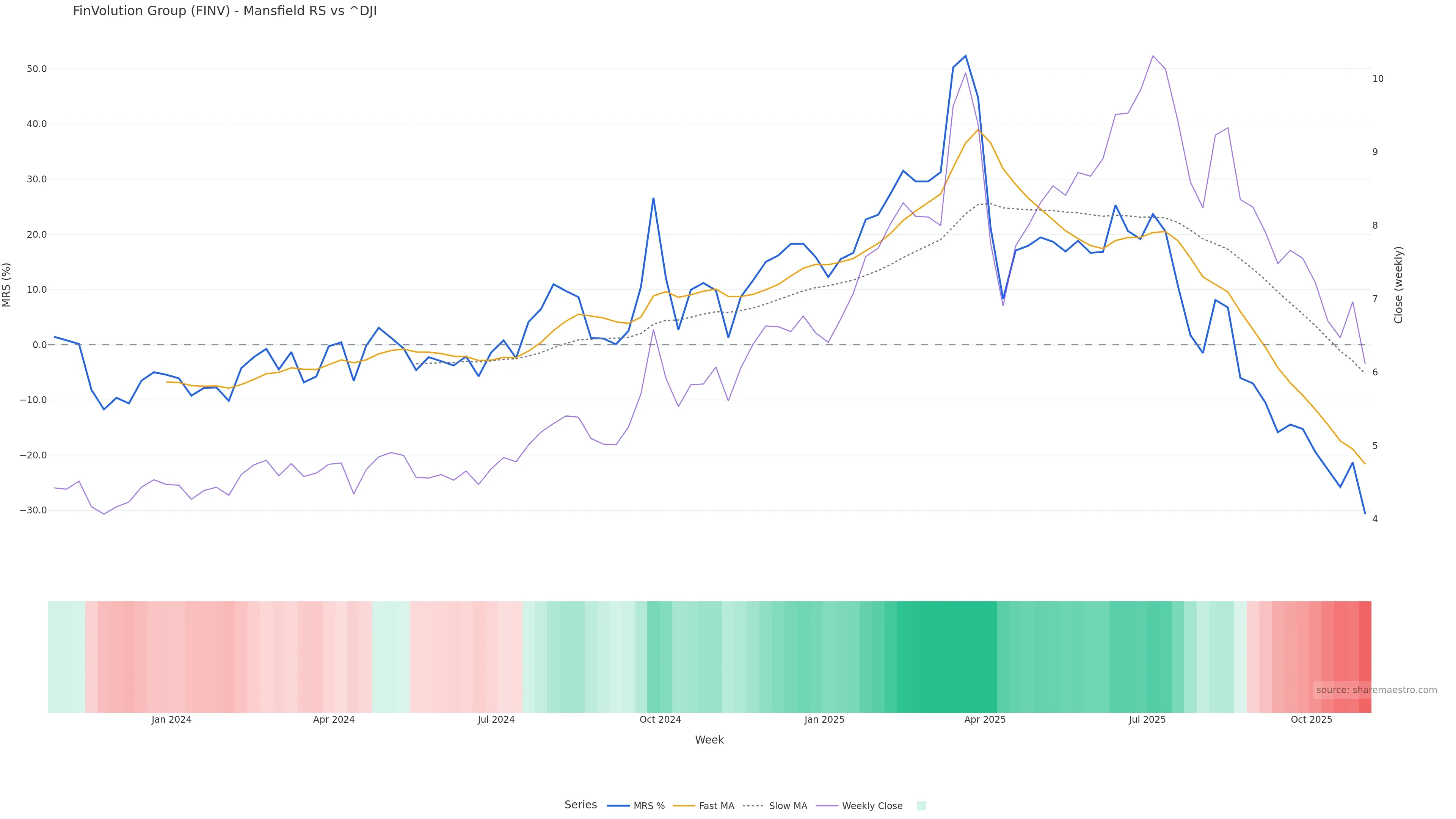Viewport: 1456px width, 819px height.
Task: Click the MRS (%) y-axis title
Action: [x=7, y=285]
